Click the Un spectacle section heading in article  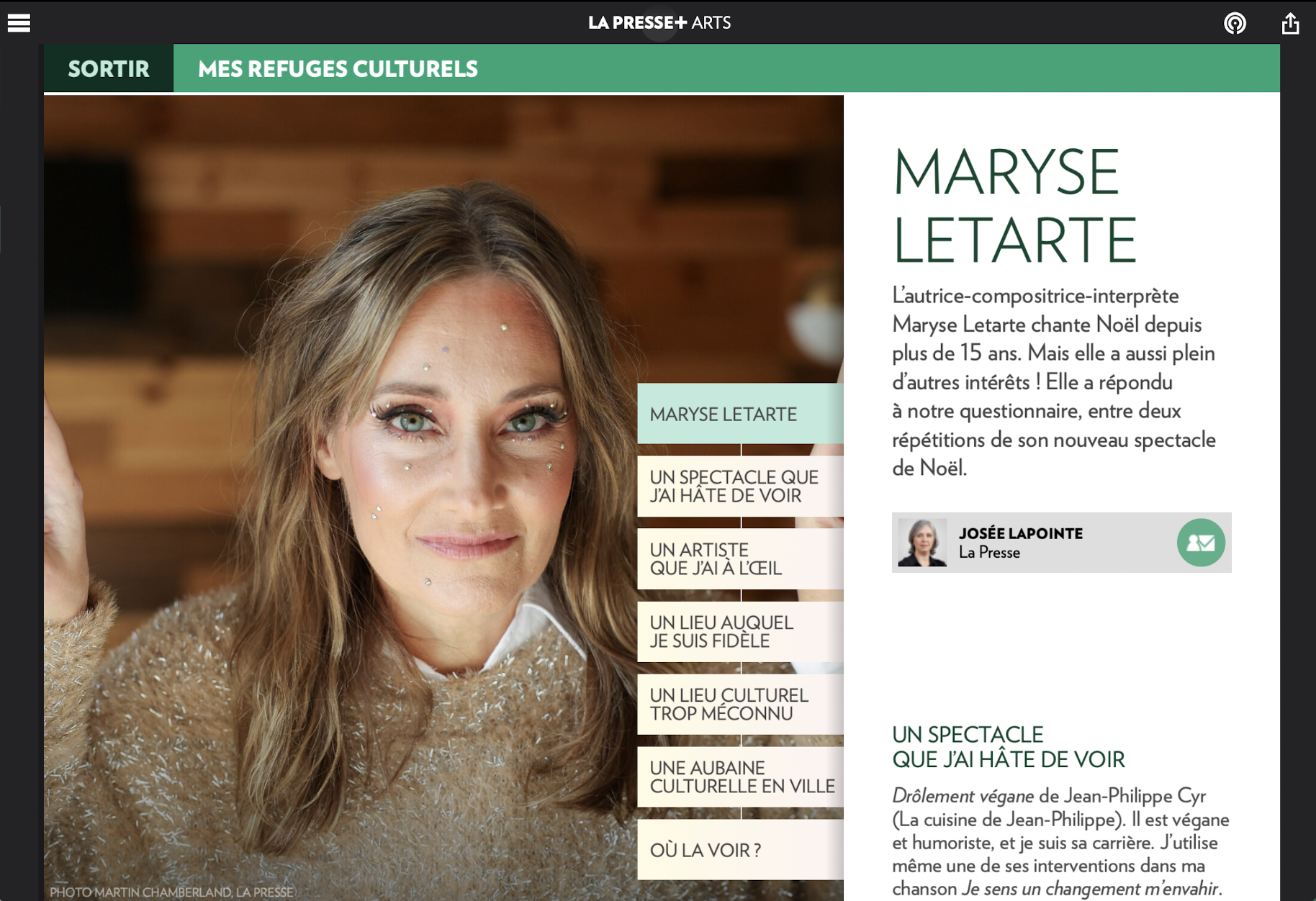point(1008,747)
